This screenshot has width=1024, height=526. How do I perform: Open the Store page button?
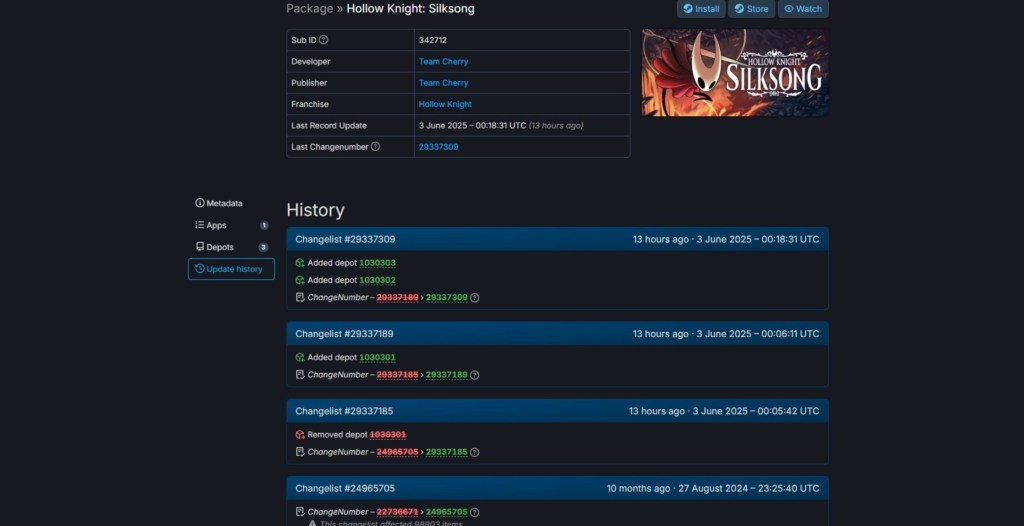(x=751, y=8)
